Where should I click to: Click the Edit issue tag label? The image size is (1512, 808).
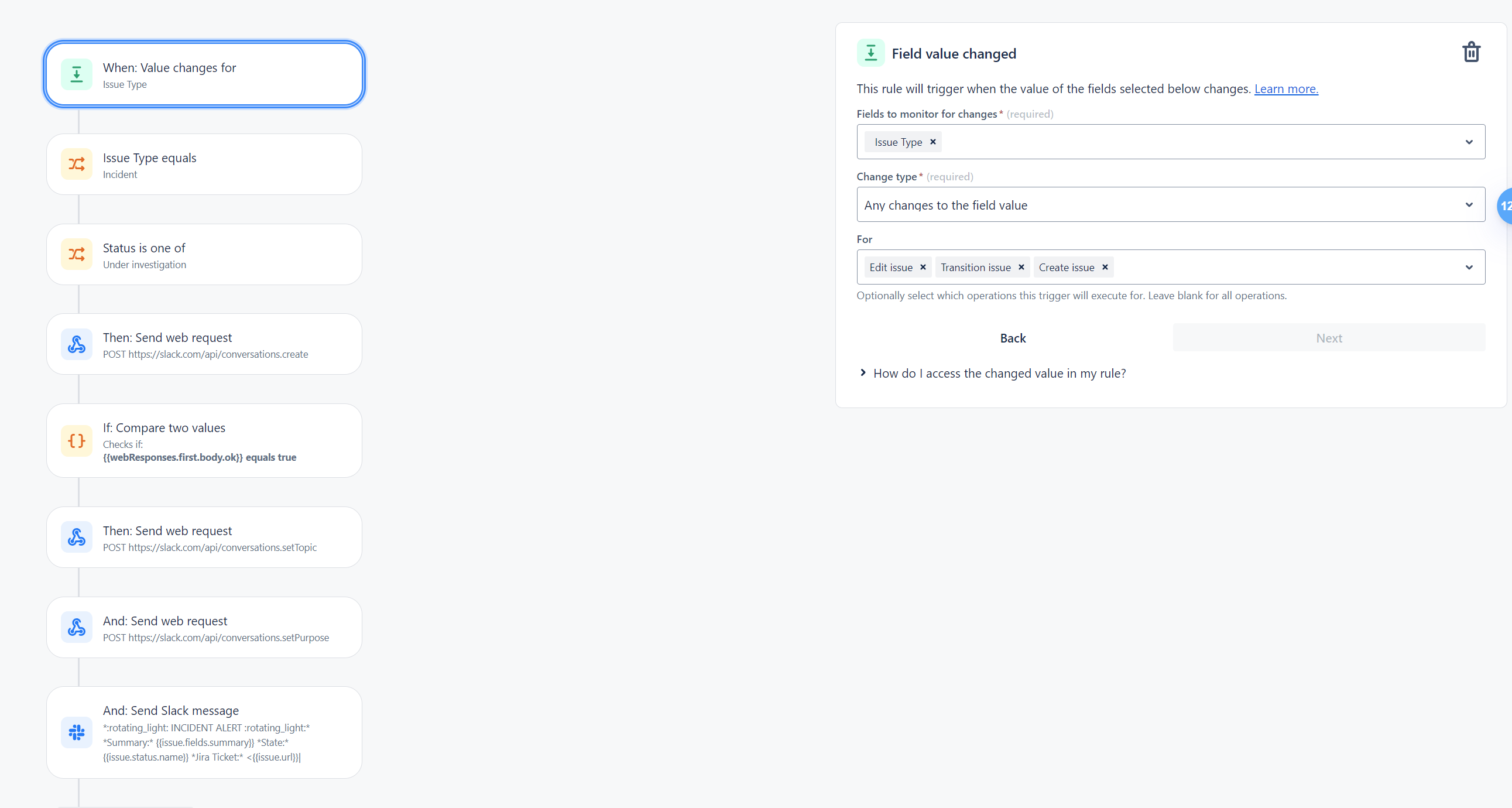tap(890, 267)
